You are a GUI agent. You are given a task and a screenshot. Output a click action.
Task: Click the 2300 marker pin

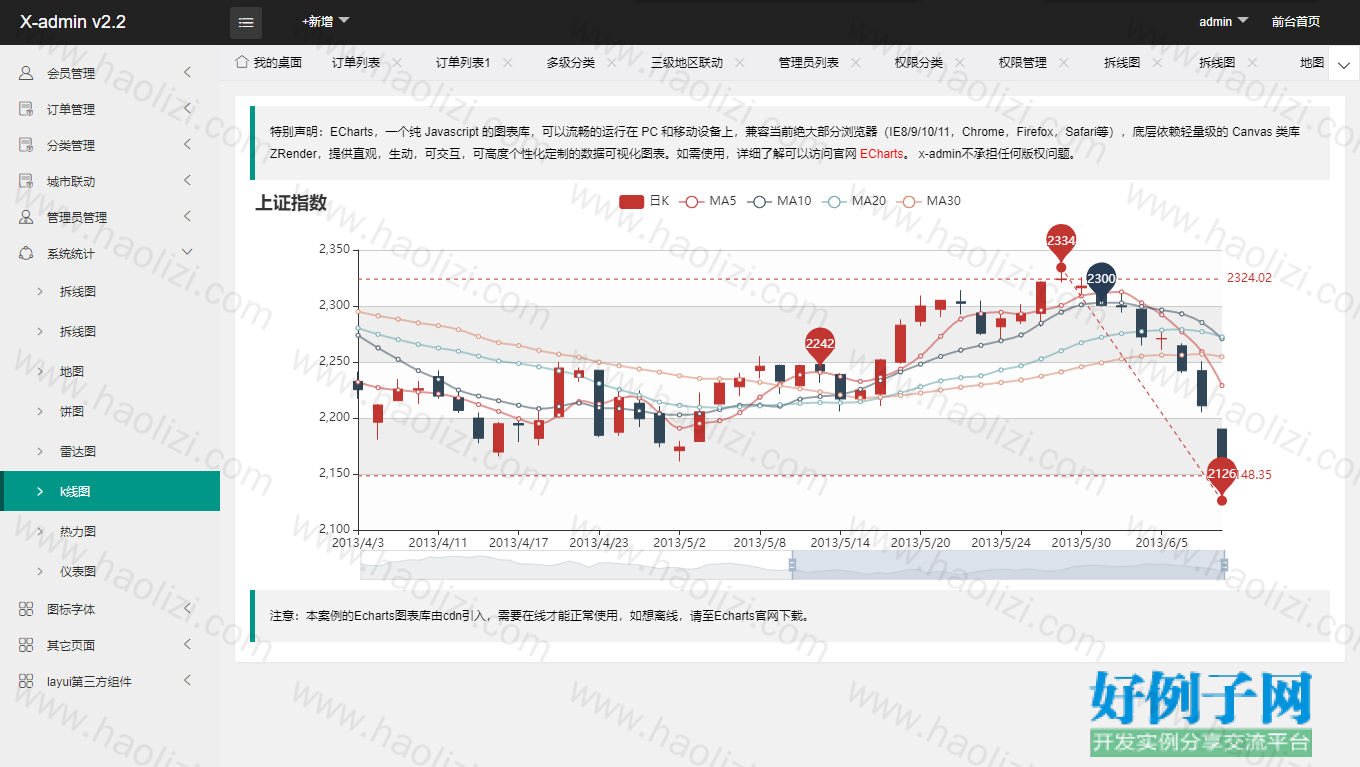[x=1101, y=281]
